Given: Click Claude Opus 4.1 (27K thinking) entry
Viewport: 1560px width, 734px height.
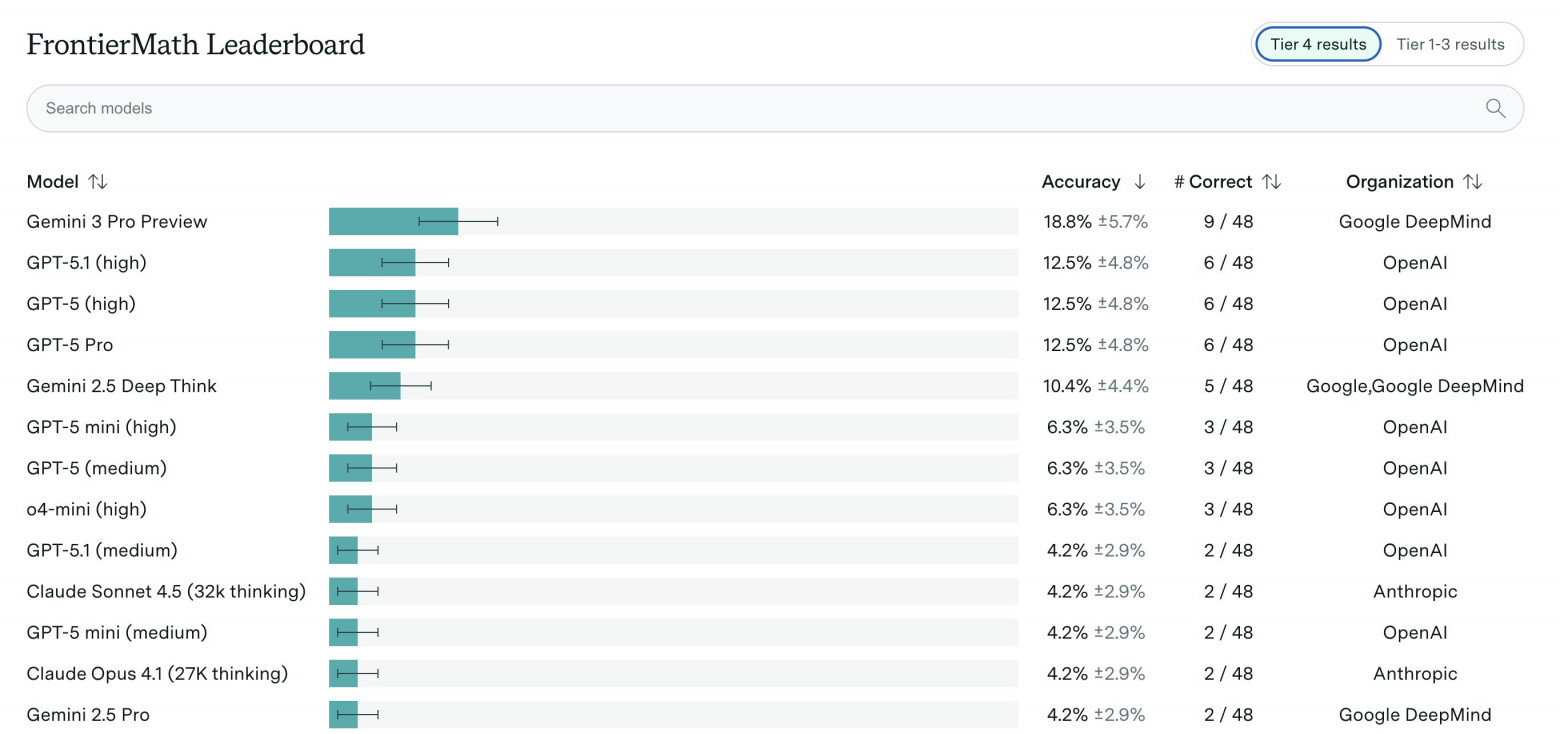Looking at the screenshot, I should (x=157, y=674).
